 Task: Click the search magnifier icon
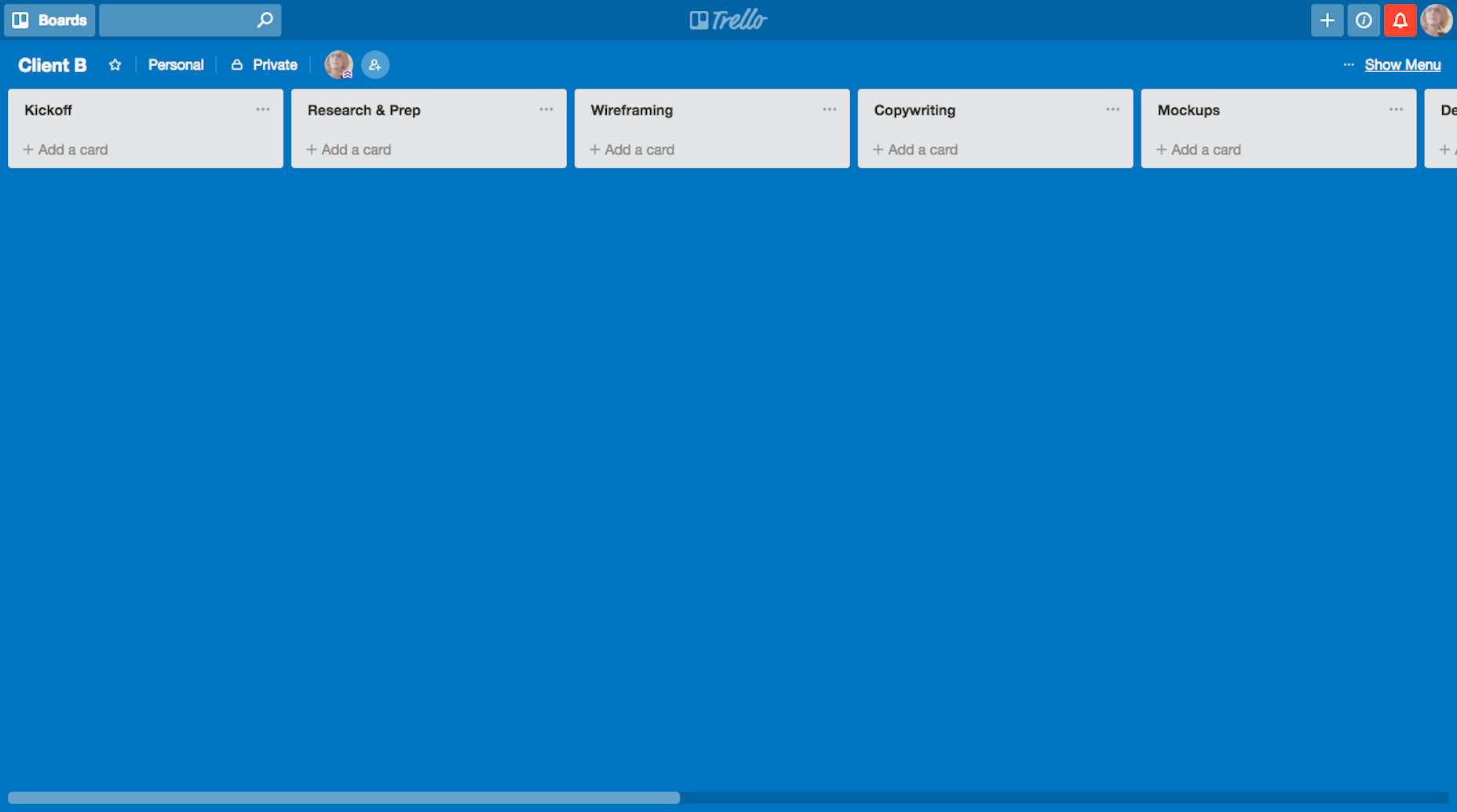[x=265, y=20]
